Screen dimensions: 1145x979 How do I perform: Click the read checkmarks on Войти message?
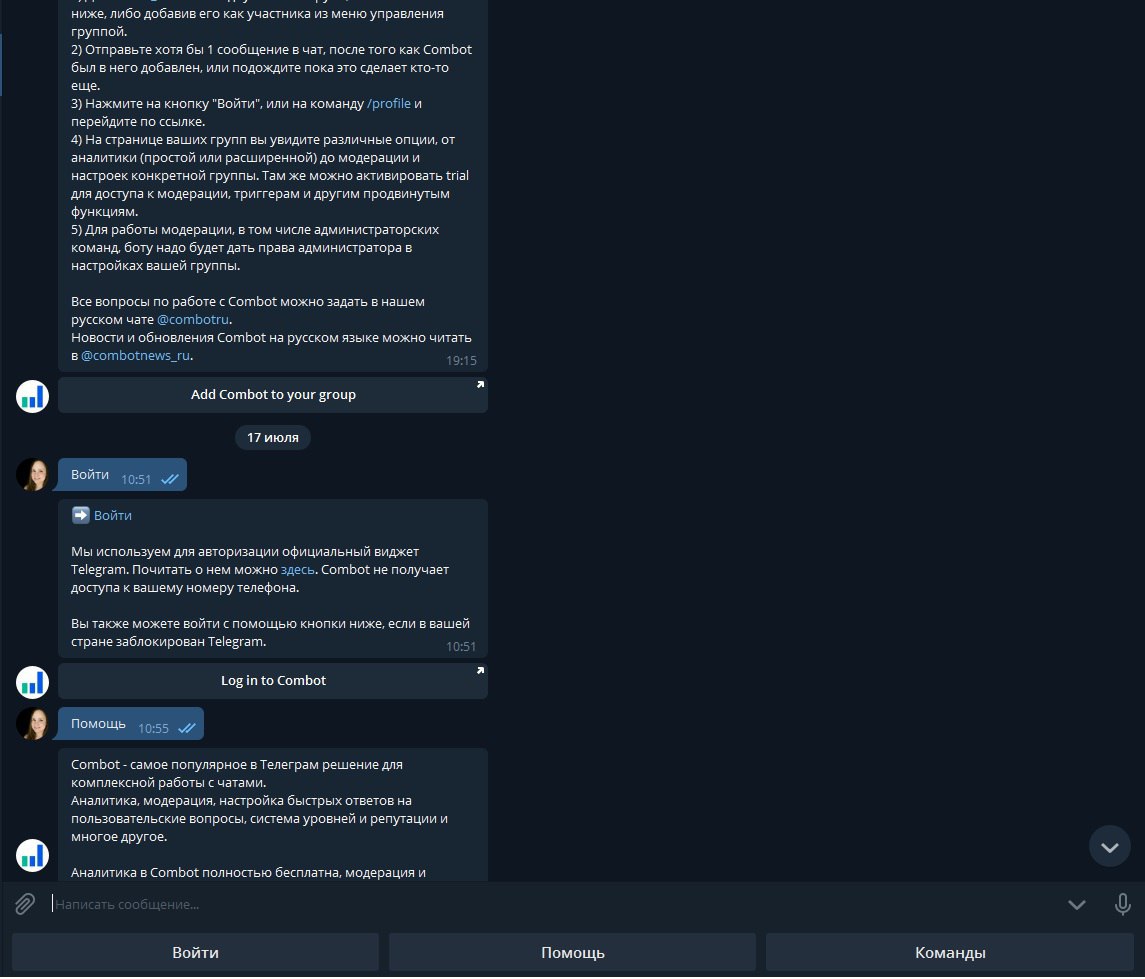pos(170,480)
